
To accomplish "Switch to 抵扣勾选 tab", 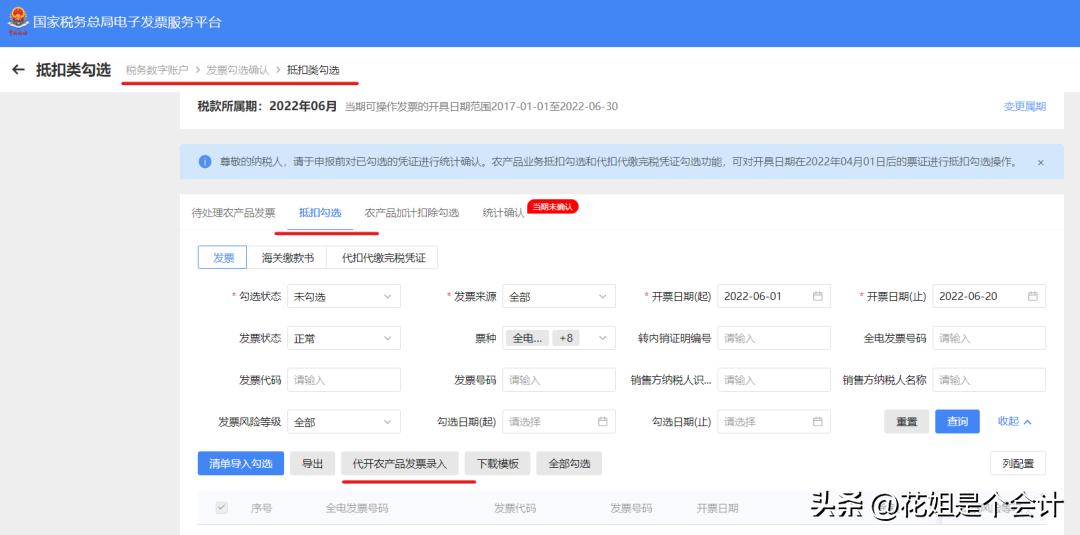I will [x=320, y=213].
